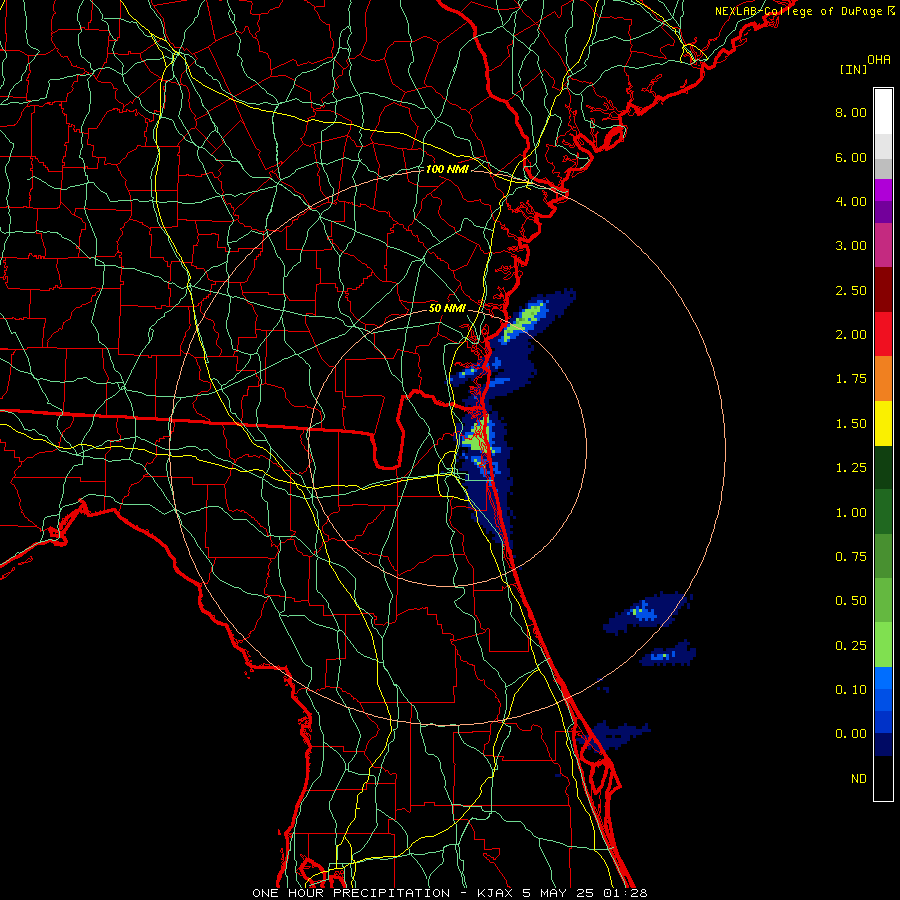Click the 8.00 legend value
The width and height of the screenshot is (900, 900).
click(x=851, y=112)
